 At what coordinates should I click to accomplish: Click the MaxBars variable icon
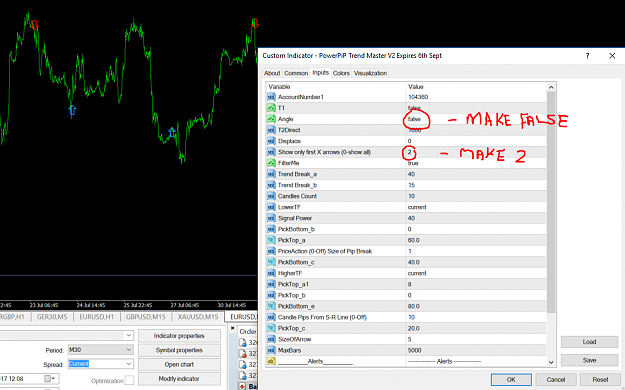[x=271, y=351]
